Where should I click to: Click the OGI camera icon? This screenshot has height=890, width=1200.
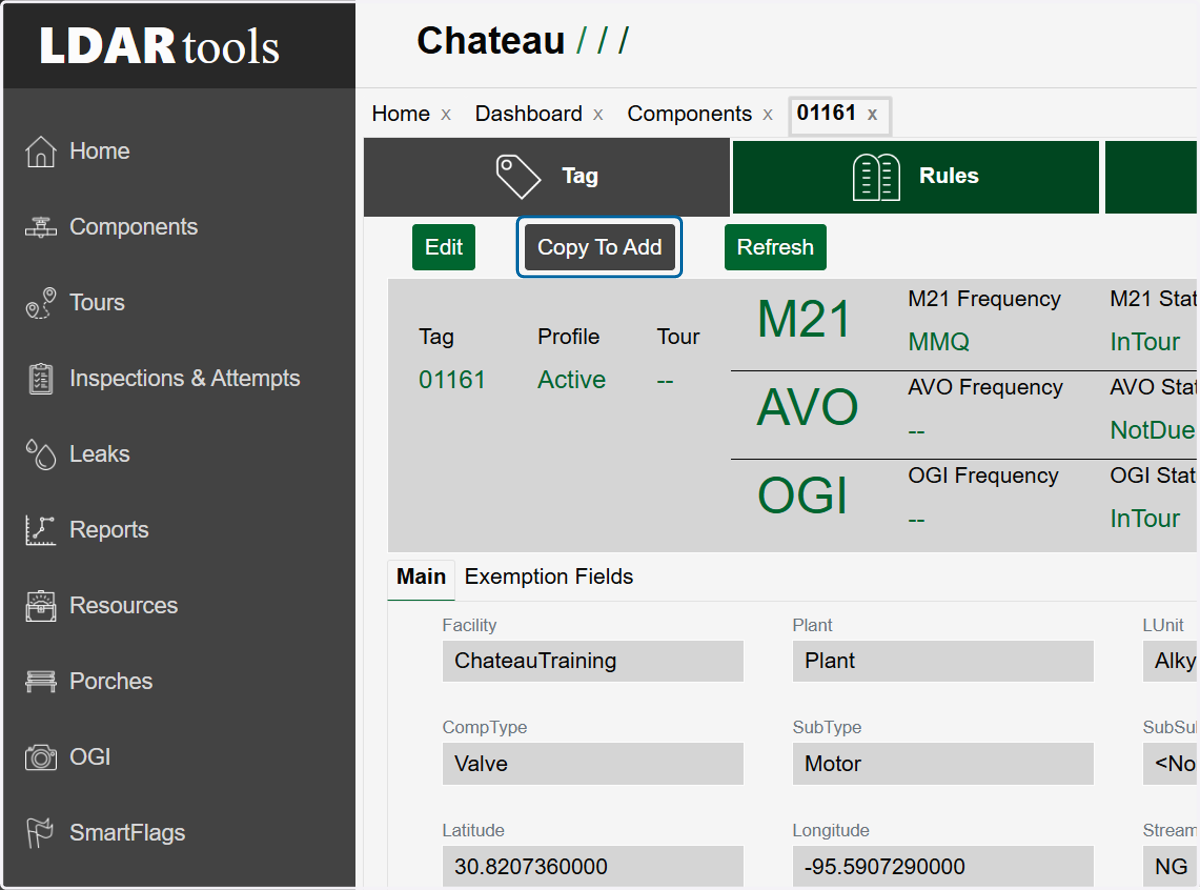pyautogui.click(x=41, y=757)
